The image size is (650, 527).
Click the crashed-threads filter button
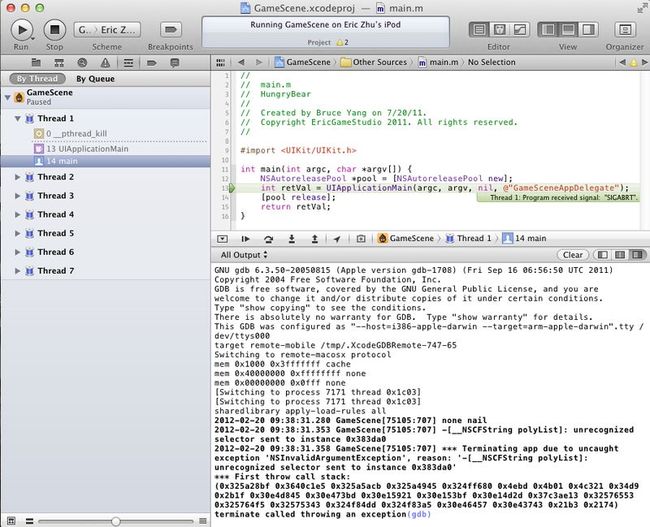pos(11,521)
